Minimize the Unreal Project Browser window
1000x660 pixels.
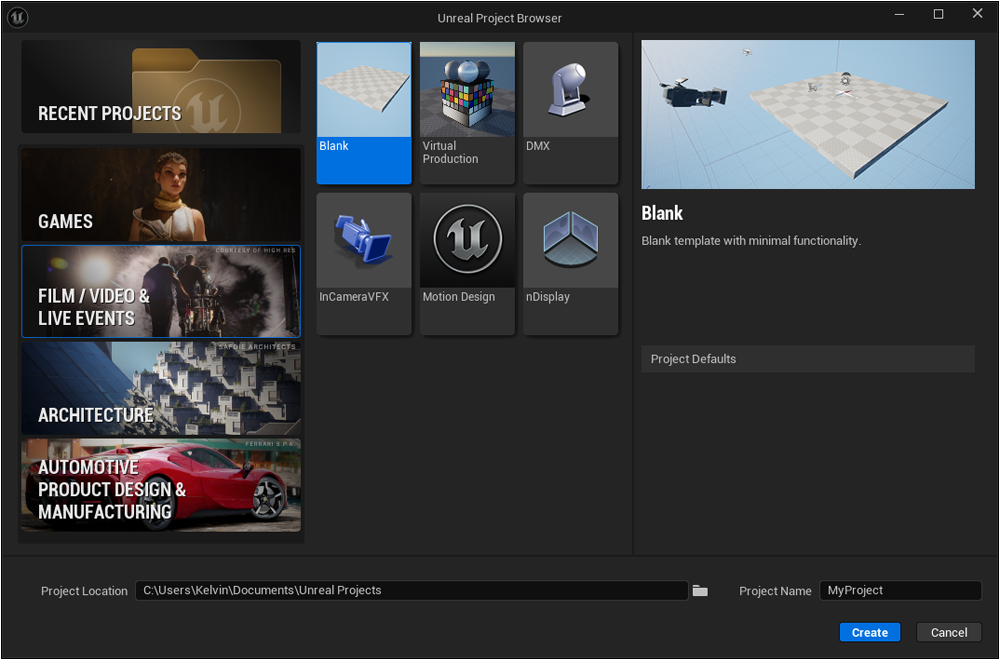point(899,14)
